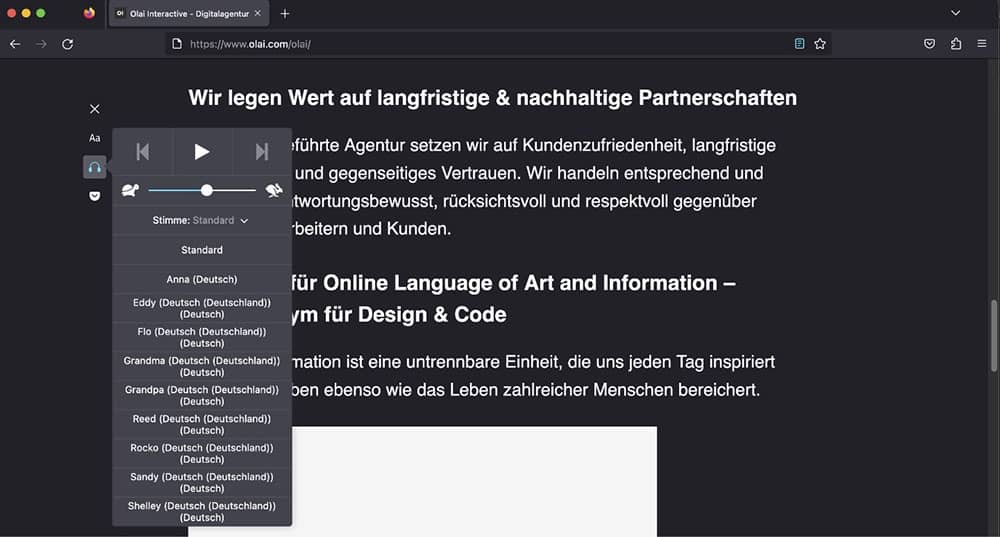This screenshot has height=537, width=1000.
Task: Choose the Flo (Deutsch) voice
Action: click(x=202, y=337)
